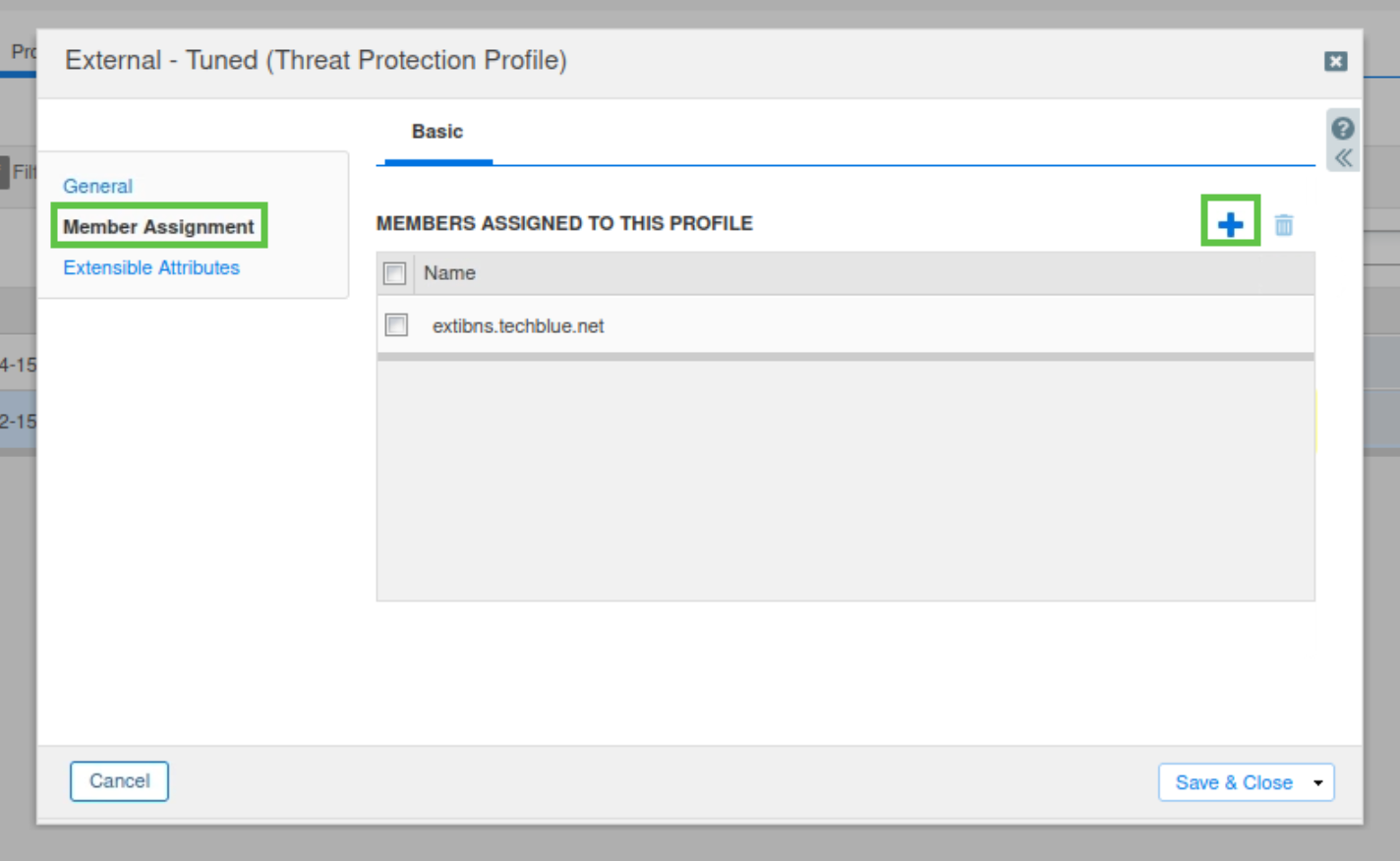This screenshot has width=1400, height=861.
Task: Expand the Save & Close dropdown arrow
Action: 1317,782
